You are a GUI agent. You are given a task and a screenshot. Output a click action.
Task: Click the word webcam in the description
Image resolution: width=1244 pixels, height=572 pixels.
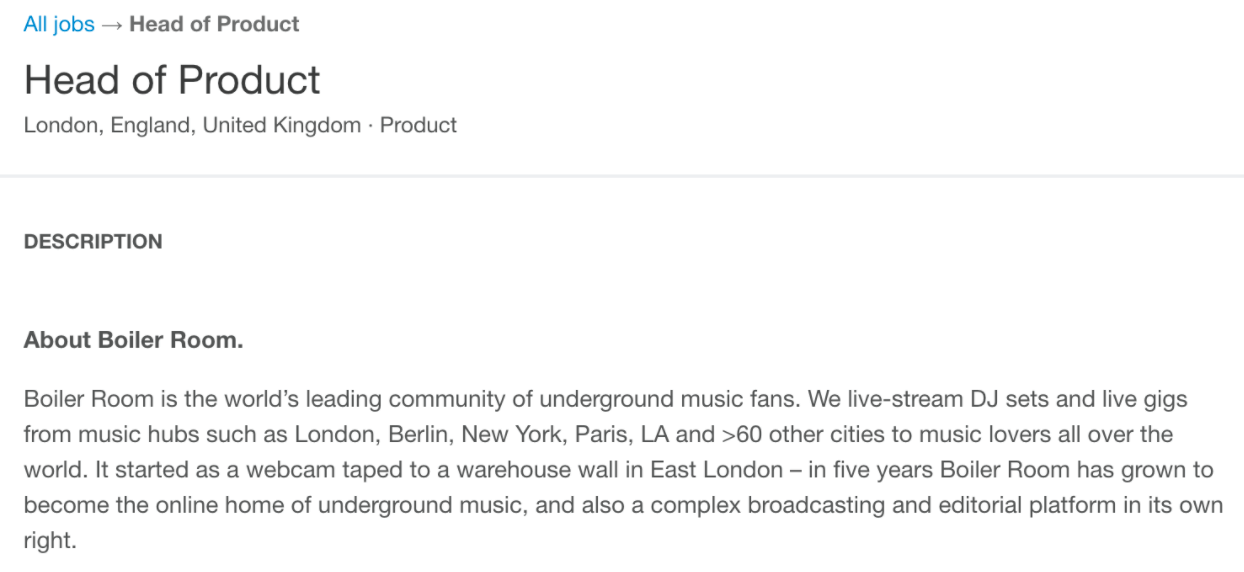pyautogui.click(x=280, y=470)
